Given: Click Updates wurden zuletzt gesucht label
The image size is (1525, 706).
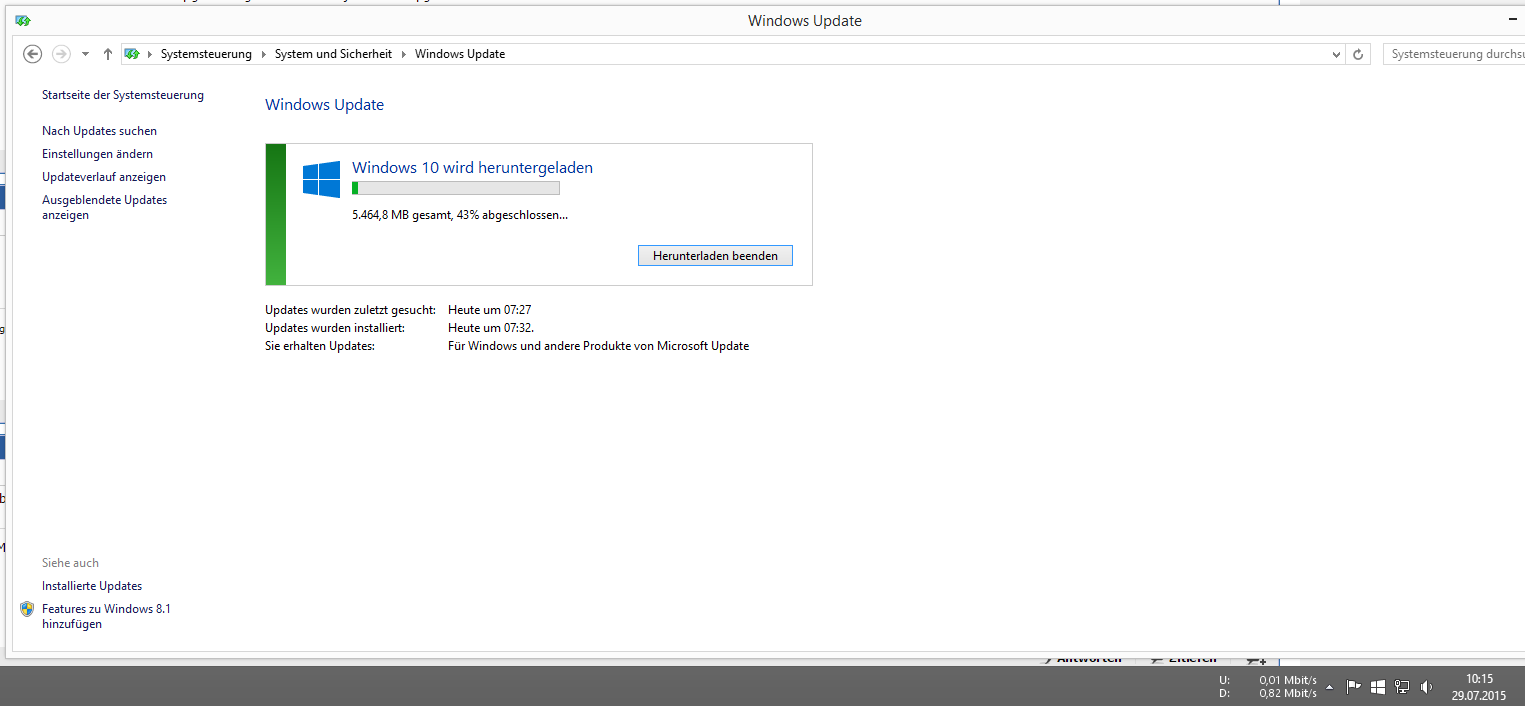Looking at the screenshot, I should coord(350,310).
